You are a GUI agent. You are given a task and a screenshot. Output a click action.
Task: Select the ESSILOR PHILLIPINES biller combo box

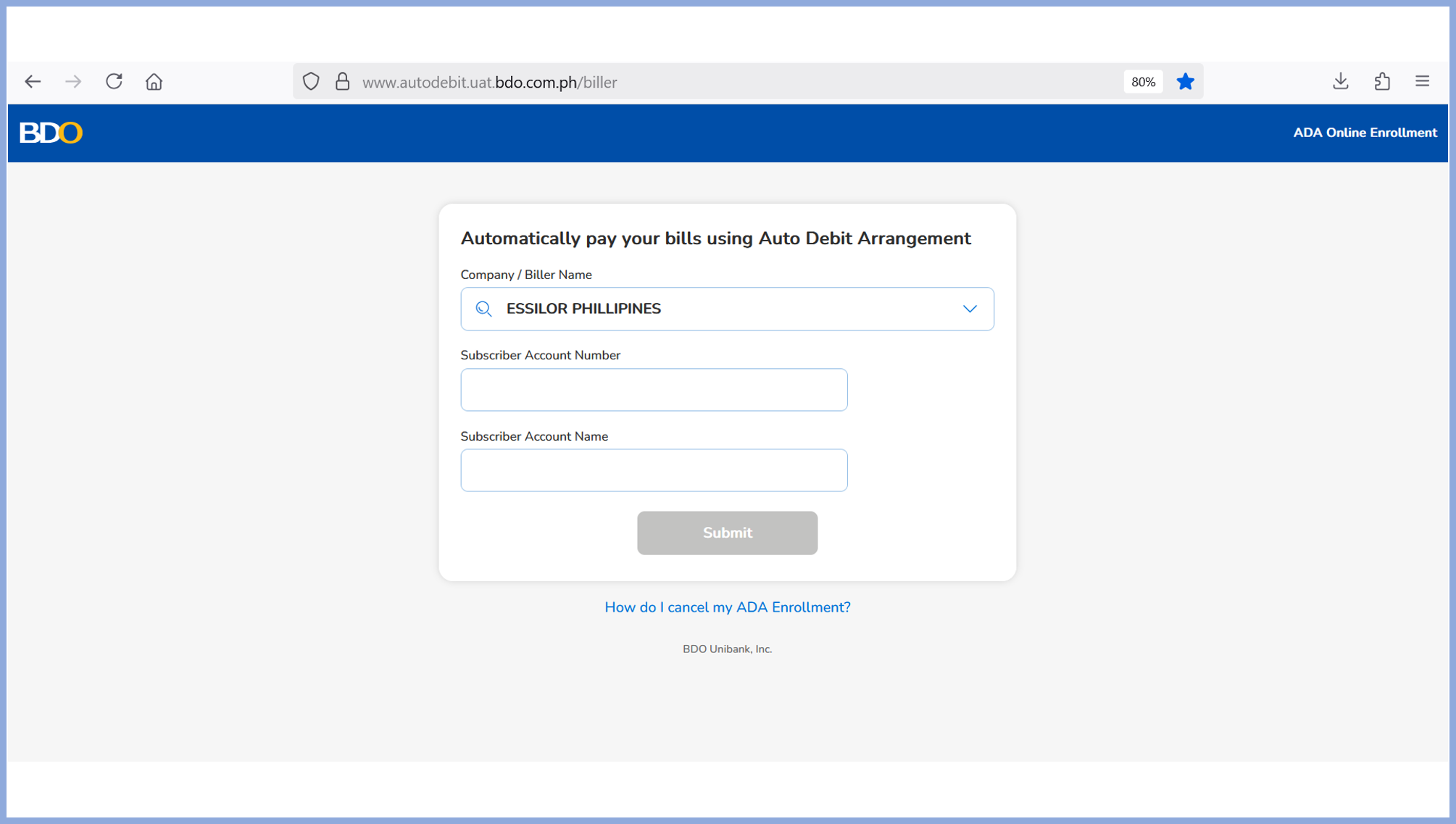tap(727, 309)
